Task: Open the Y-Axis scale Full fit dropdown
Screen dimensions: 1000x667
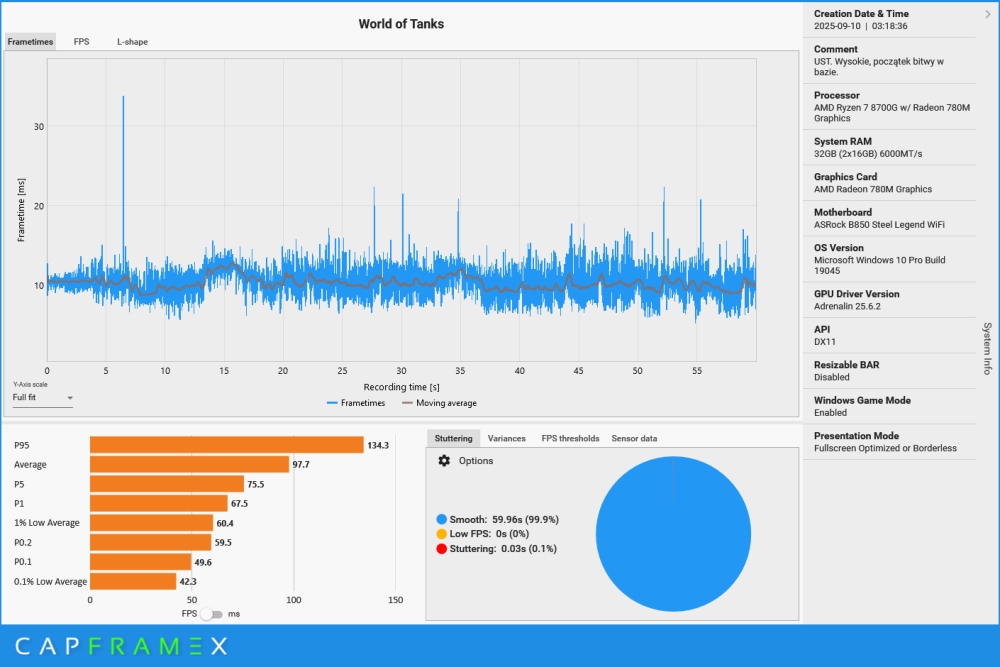Action: tap(43, 398)
